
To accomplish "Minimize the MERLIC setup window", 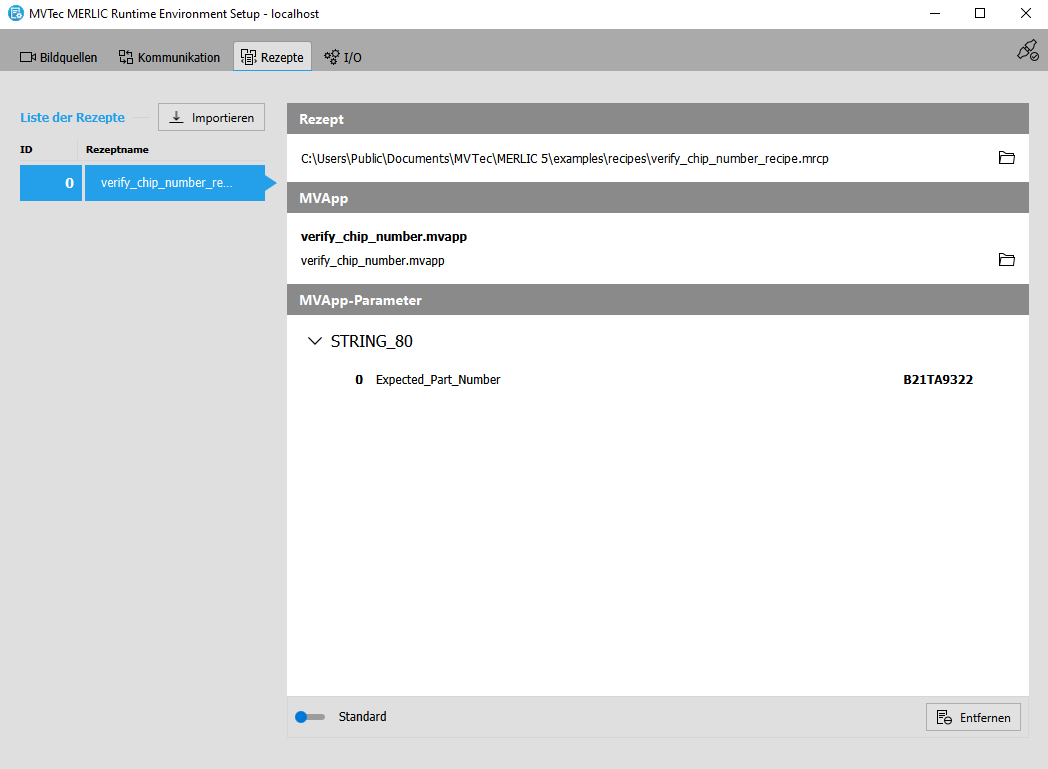I will click(x=933, y=14).
